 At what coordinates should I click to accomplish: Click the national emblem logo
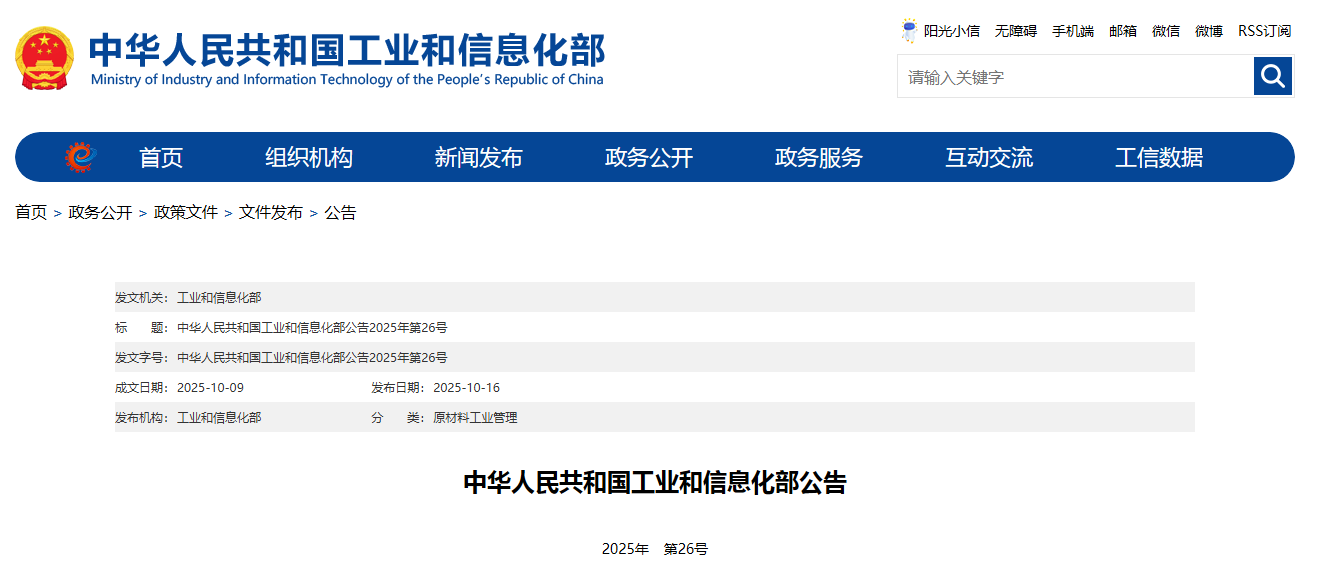[x=44, y=58]
